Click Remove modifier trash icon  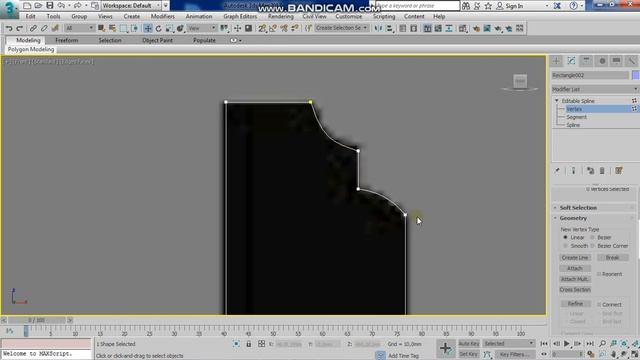(602, 171)
